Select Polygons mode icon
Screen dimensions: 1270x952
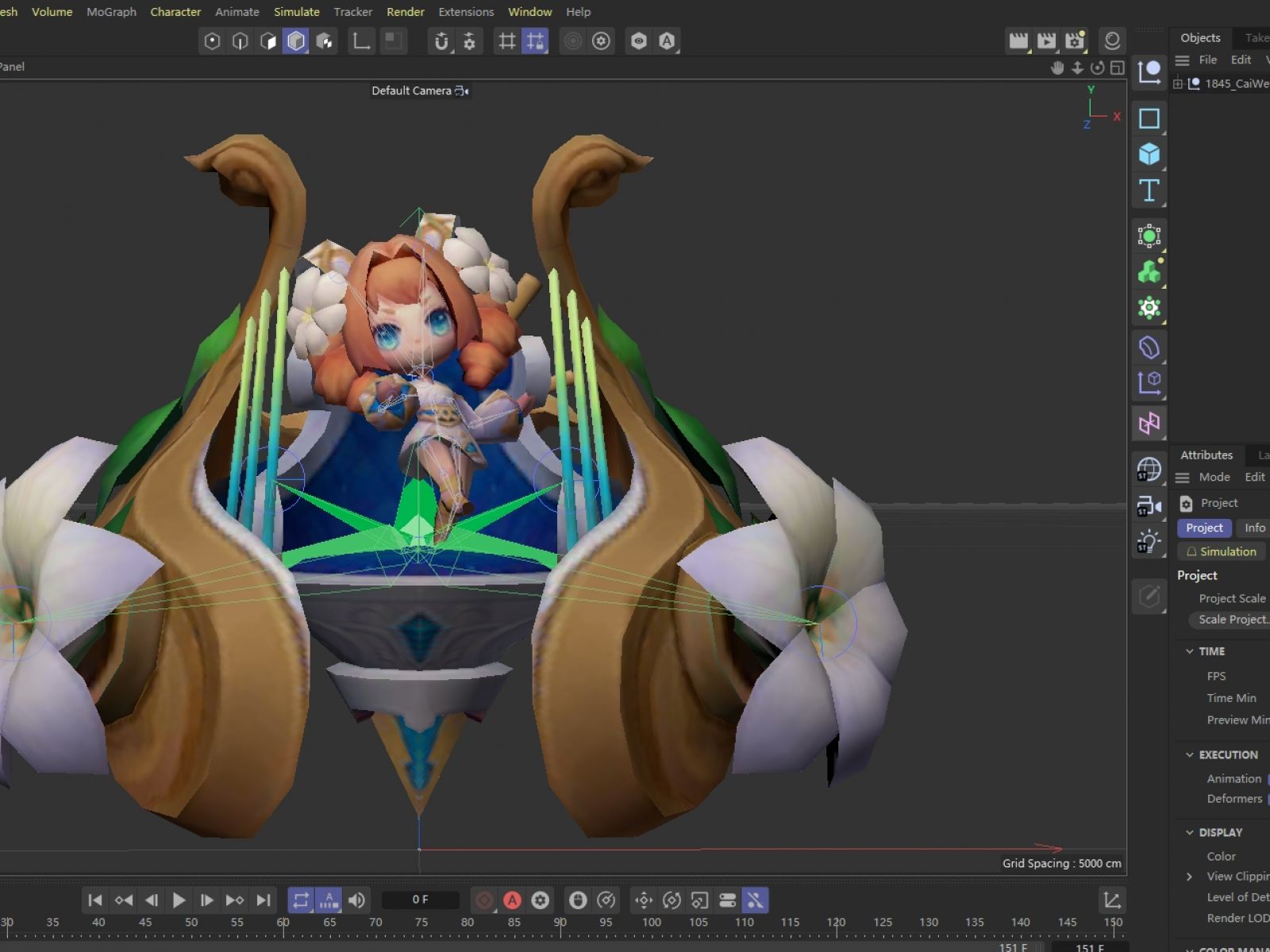(268, 41)
